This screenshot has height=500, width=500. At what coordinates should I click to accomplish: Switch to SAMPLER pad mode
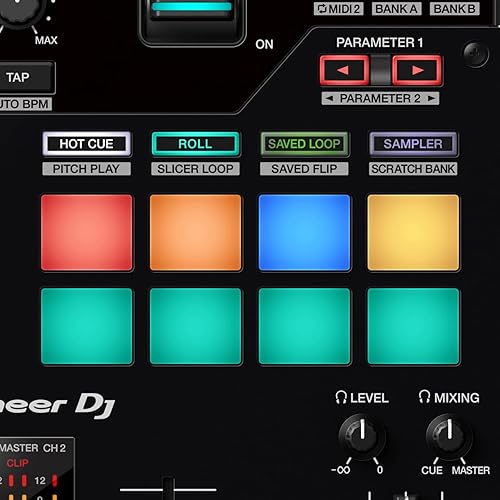point(413,144)
